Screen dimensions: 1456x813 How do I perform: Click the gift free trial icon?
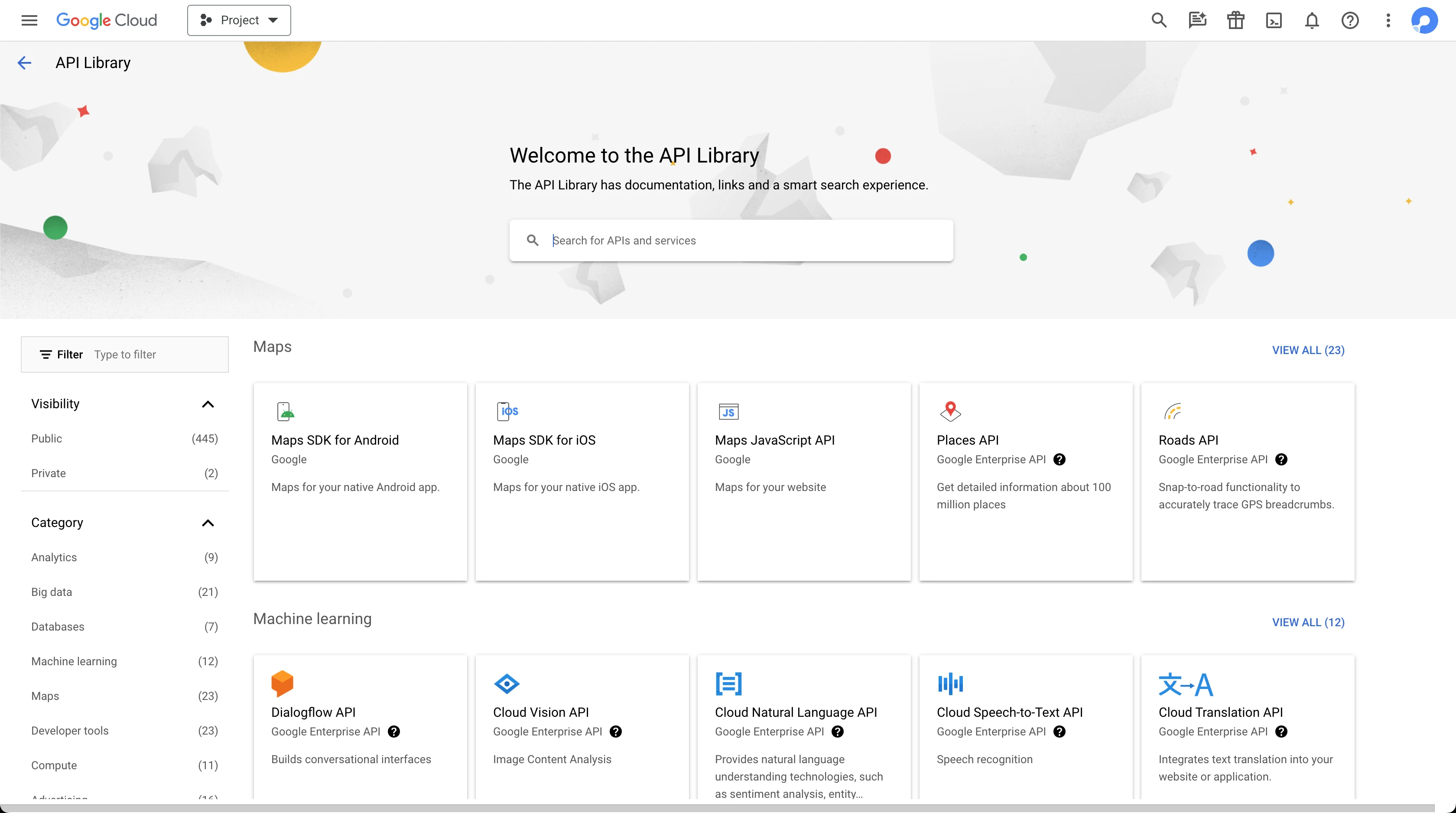(1235, 20)
